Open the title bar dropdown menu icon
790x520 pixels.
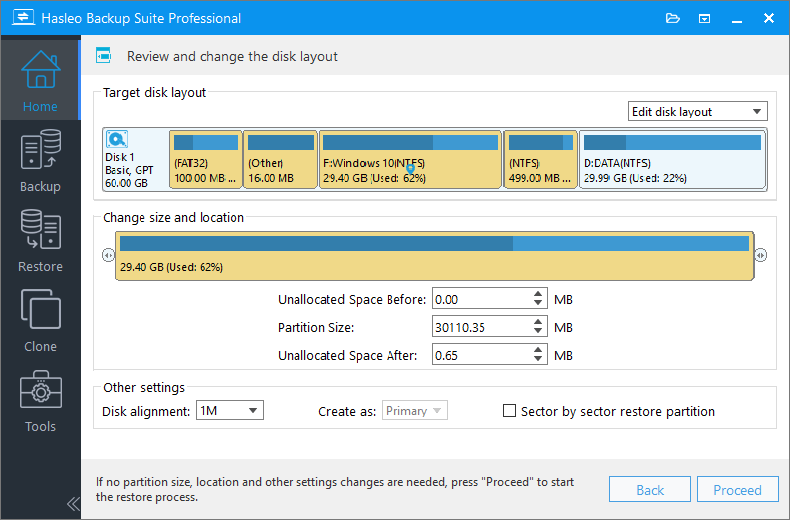point(704,19)
